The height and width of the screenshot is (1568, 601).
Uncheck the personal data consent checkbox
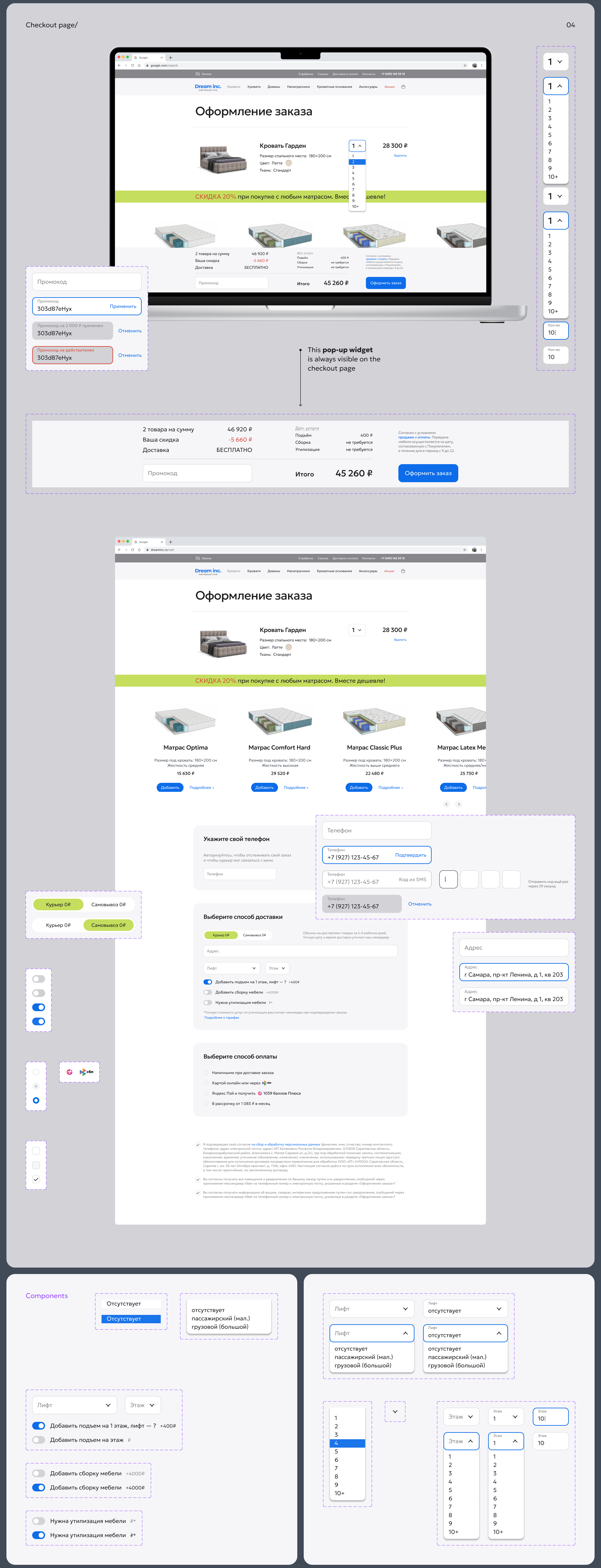(198, 1145)
